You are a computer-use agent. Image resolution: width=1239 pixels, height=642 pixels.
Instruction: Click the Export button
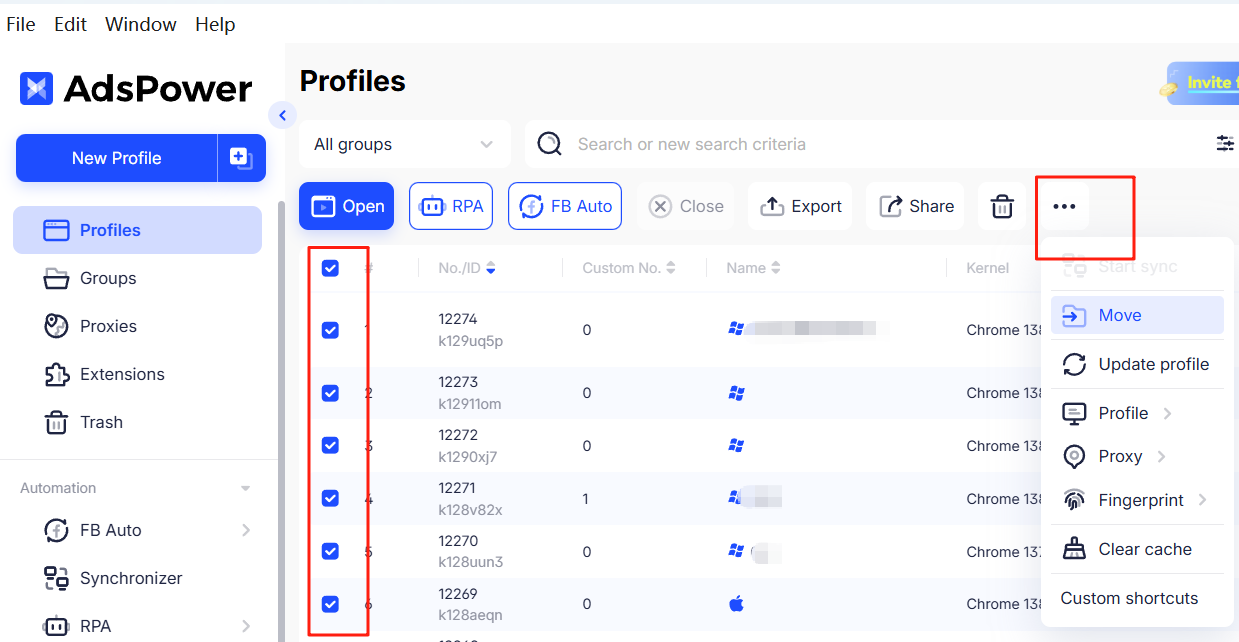(800, 206)
